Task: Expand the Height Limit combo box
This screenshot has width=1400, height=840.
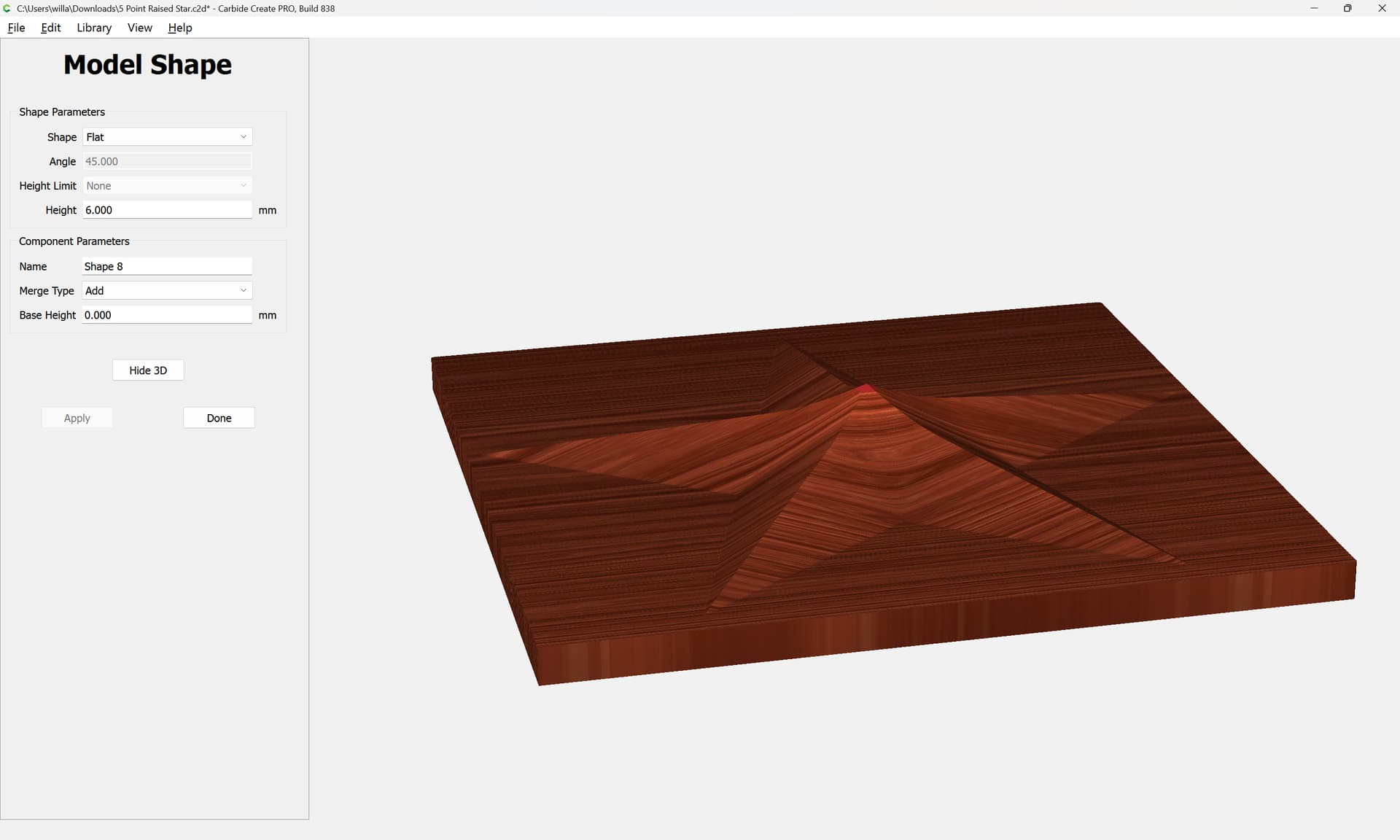Action: (x=167, y=186)
